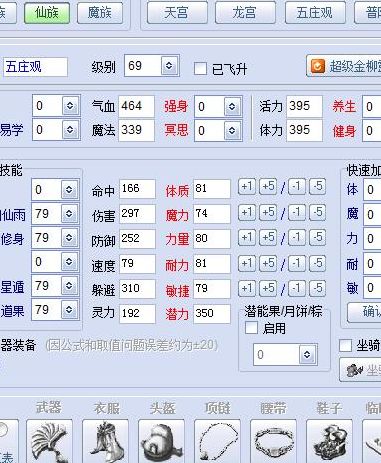Switch to the 仙族 race tab
This screenshot has width=381, height=463.
(x=47, y=13)
